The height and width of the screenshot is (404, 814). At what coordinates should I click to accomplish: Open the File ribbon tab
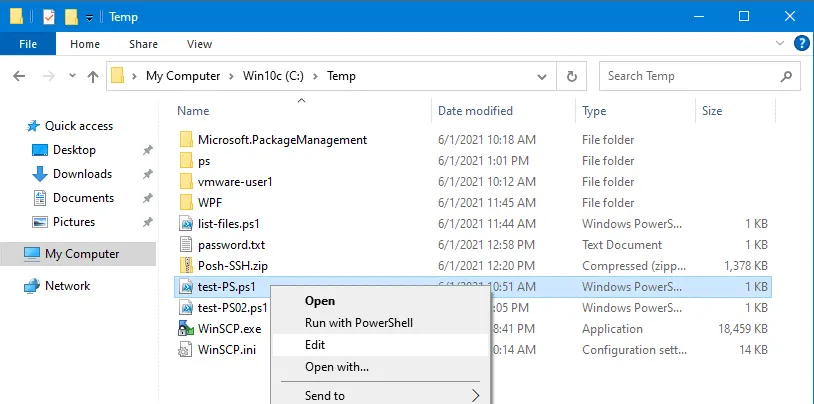28,44
